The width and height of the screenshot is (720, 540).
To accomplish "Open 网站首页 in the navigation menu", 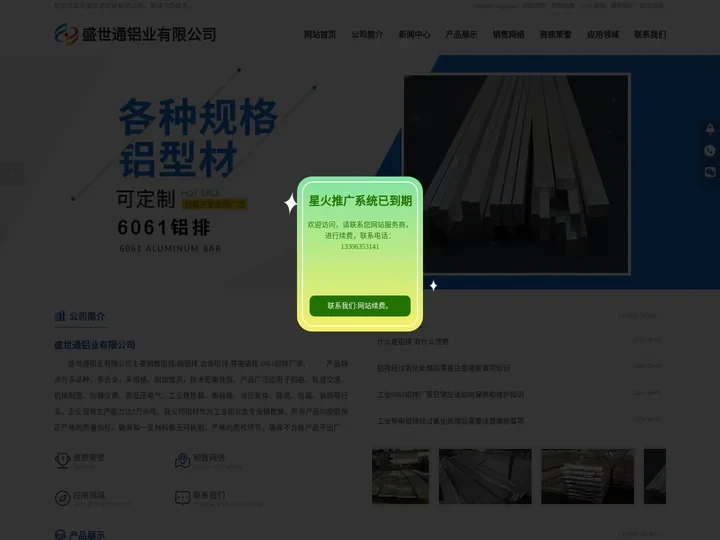I will pos(320,34).
